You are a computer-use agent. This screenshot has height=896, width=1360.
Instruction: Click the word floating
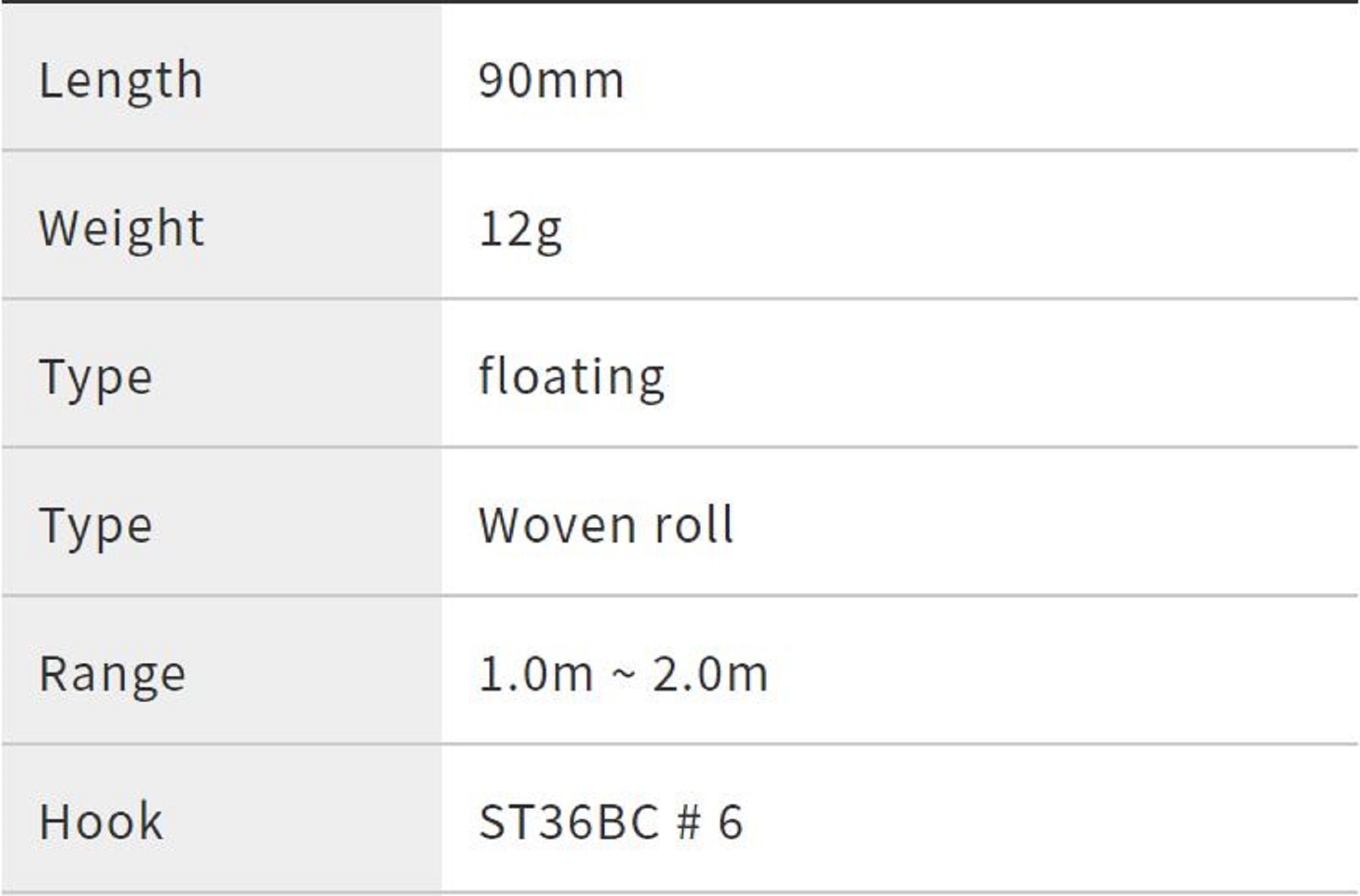572,377
